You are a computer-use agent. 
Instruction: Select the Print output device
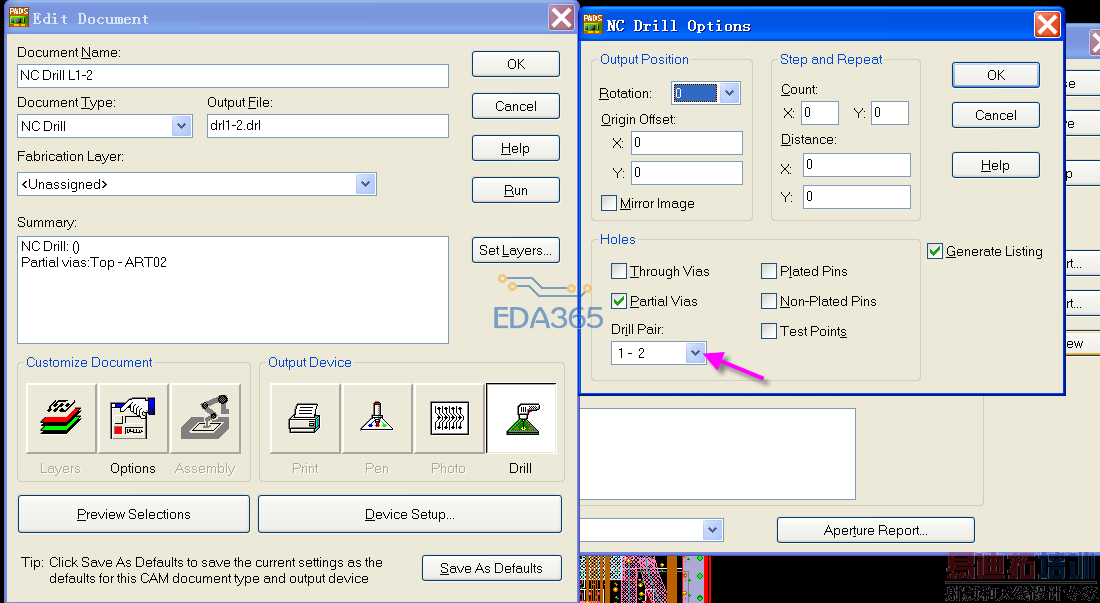(305, 419)
